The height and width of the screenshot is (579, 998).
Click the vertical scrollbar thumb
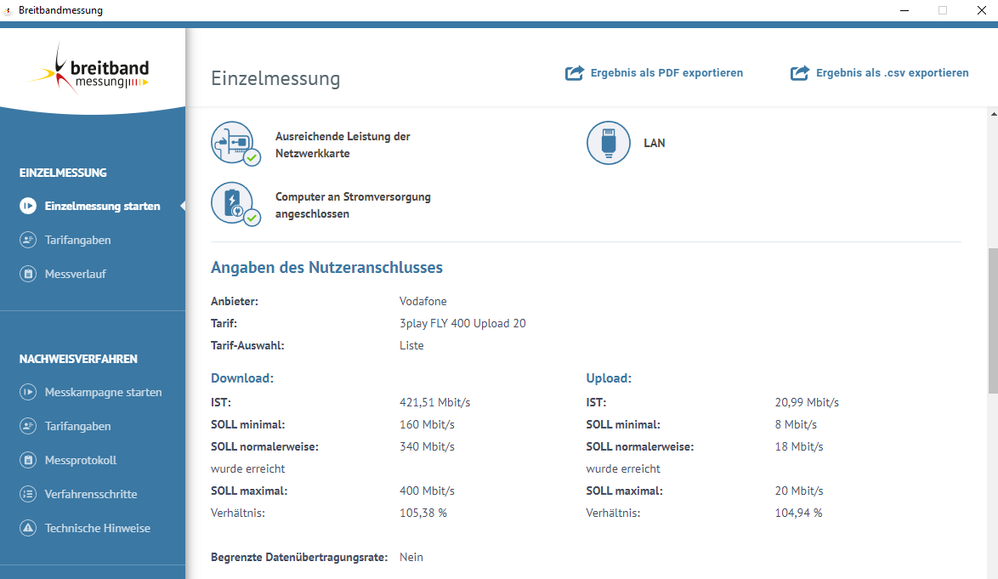[x=993, y=321]
